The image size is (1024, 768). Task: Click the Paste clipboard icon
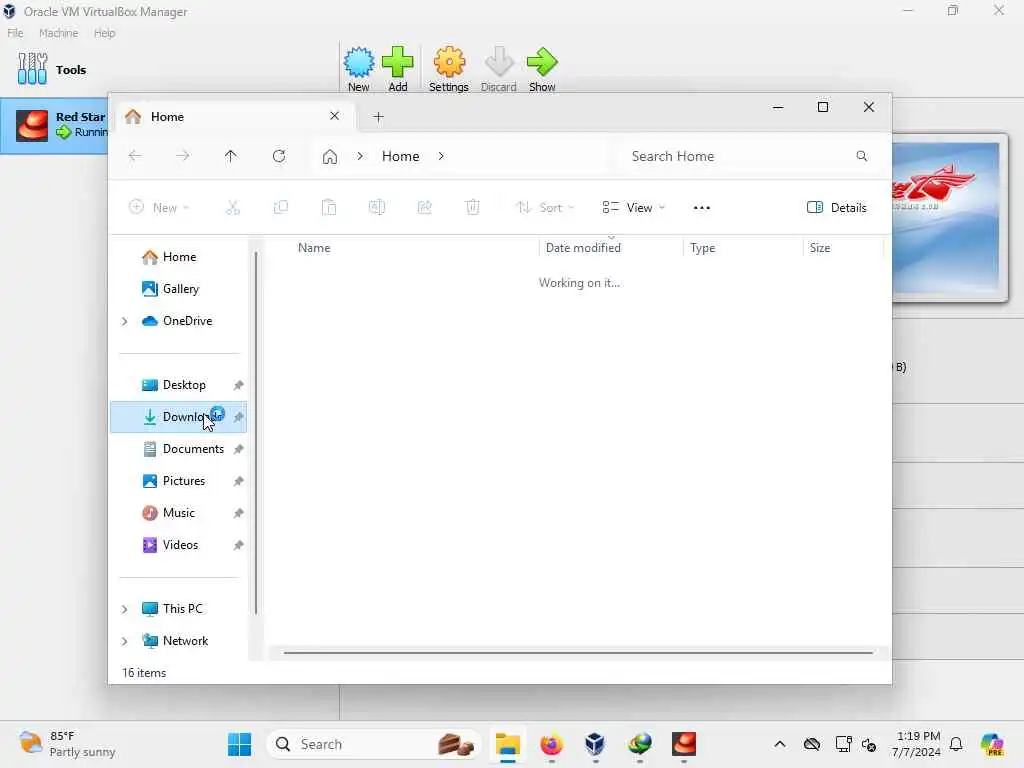(x=328, y=208)
